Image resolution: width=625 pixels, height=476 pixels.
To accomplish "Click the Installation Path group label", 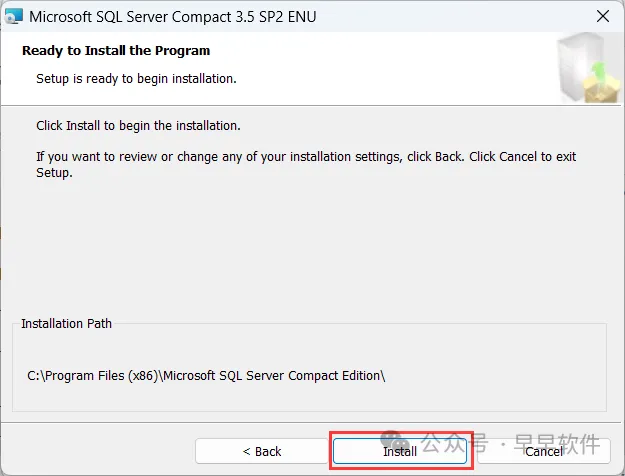I will (x=66, y=323).
